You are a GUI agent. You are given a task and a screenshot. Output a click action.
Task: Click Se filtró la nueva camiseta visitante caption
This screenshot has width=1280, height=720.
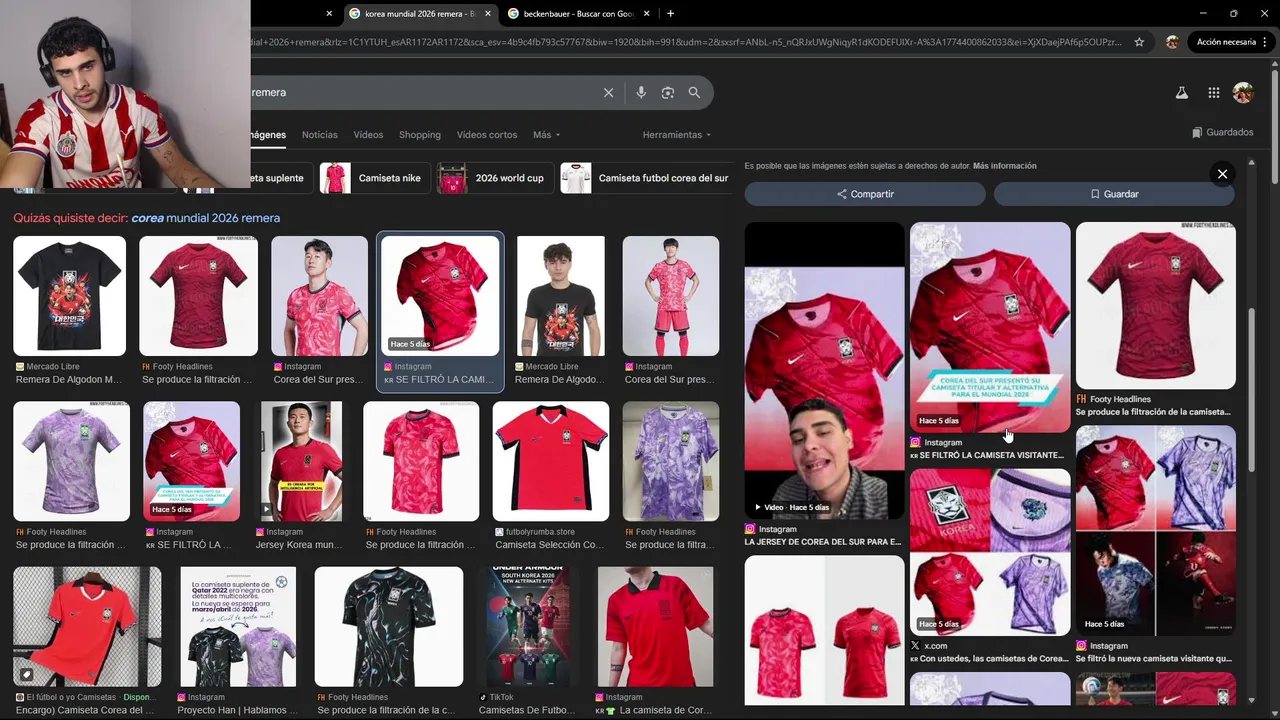(1154, 659)
